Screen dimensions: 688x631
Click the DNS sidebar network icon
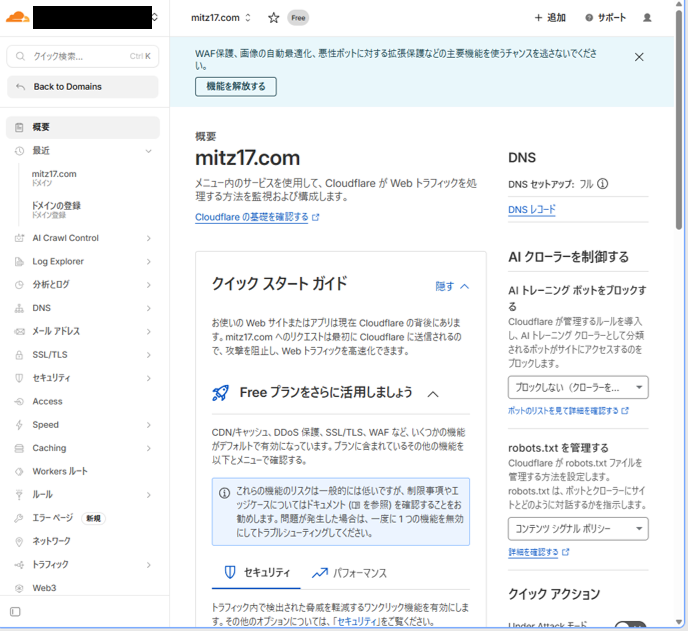(19, 308)
